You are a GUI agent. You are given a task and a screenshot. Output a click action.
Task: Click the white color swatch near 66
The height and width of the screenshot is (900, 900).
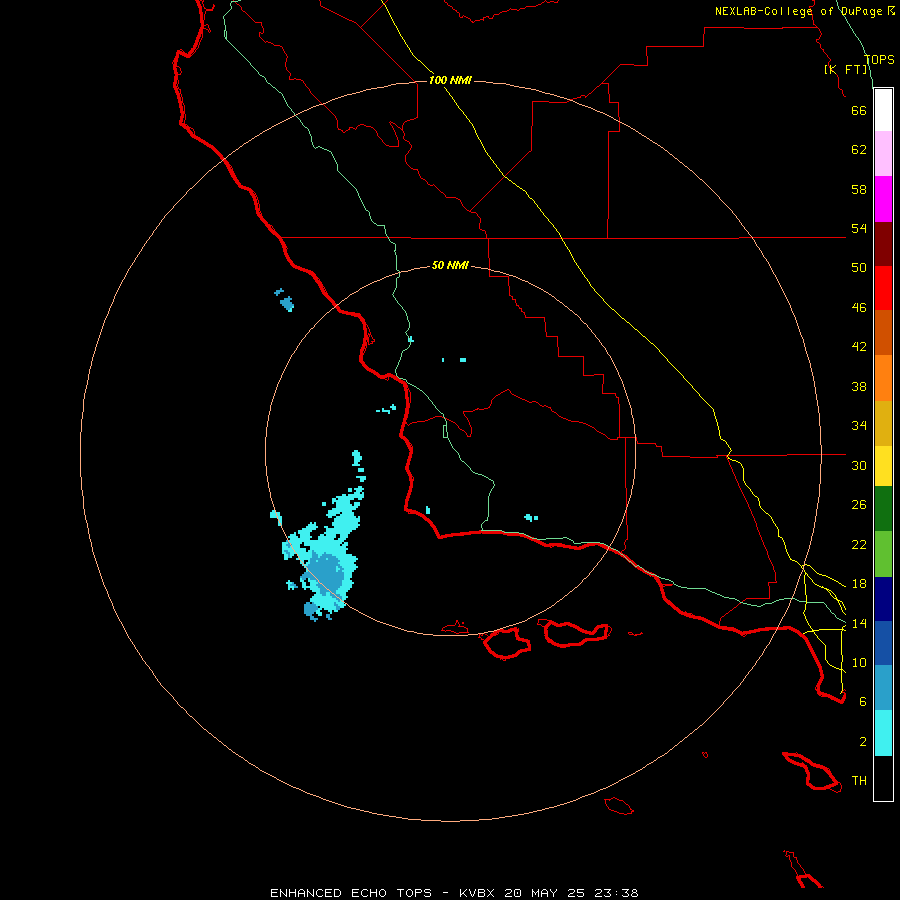(x=883, y=110)
